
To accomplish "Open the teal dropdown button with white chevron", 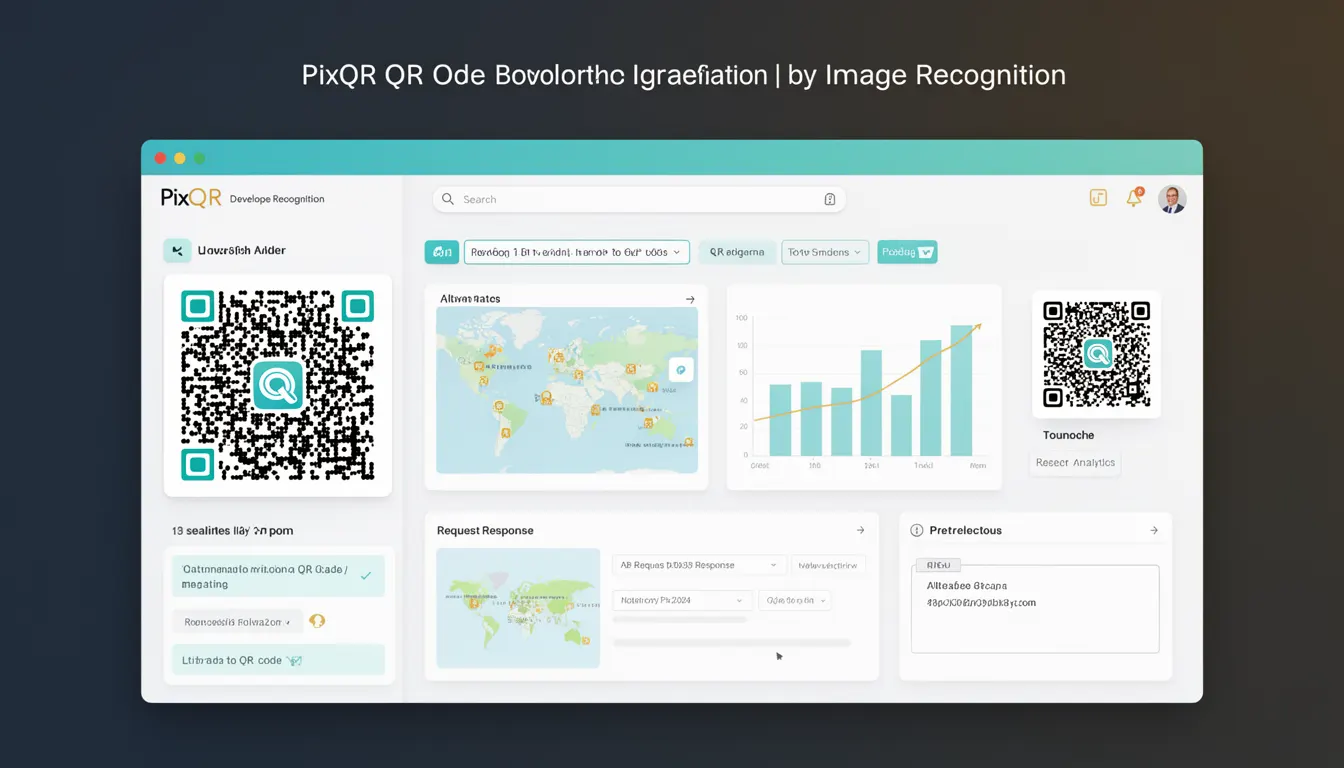I will (907, 252).
